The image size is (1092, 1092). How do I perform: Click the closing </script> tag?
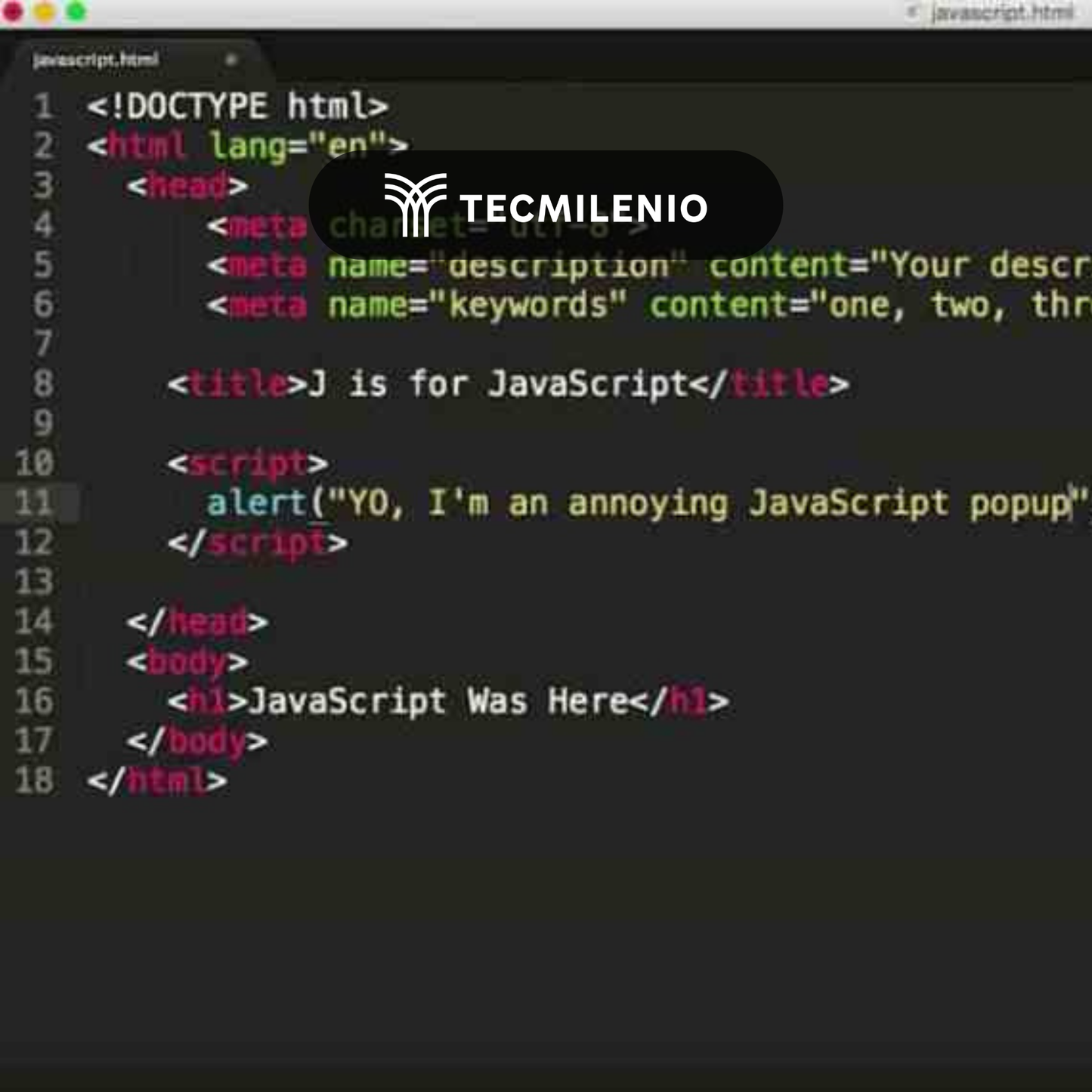(x=258, y=543)
